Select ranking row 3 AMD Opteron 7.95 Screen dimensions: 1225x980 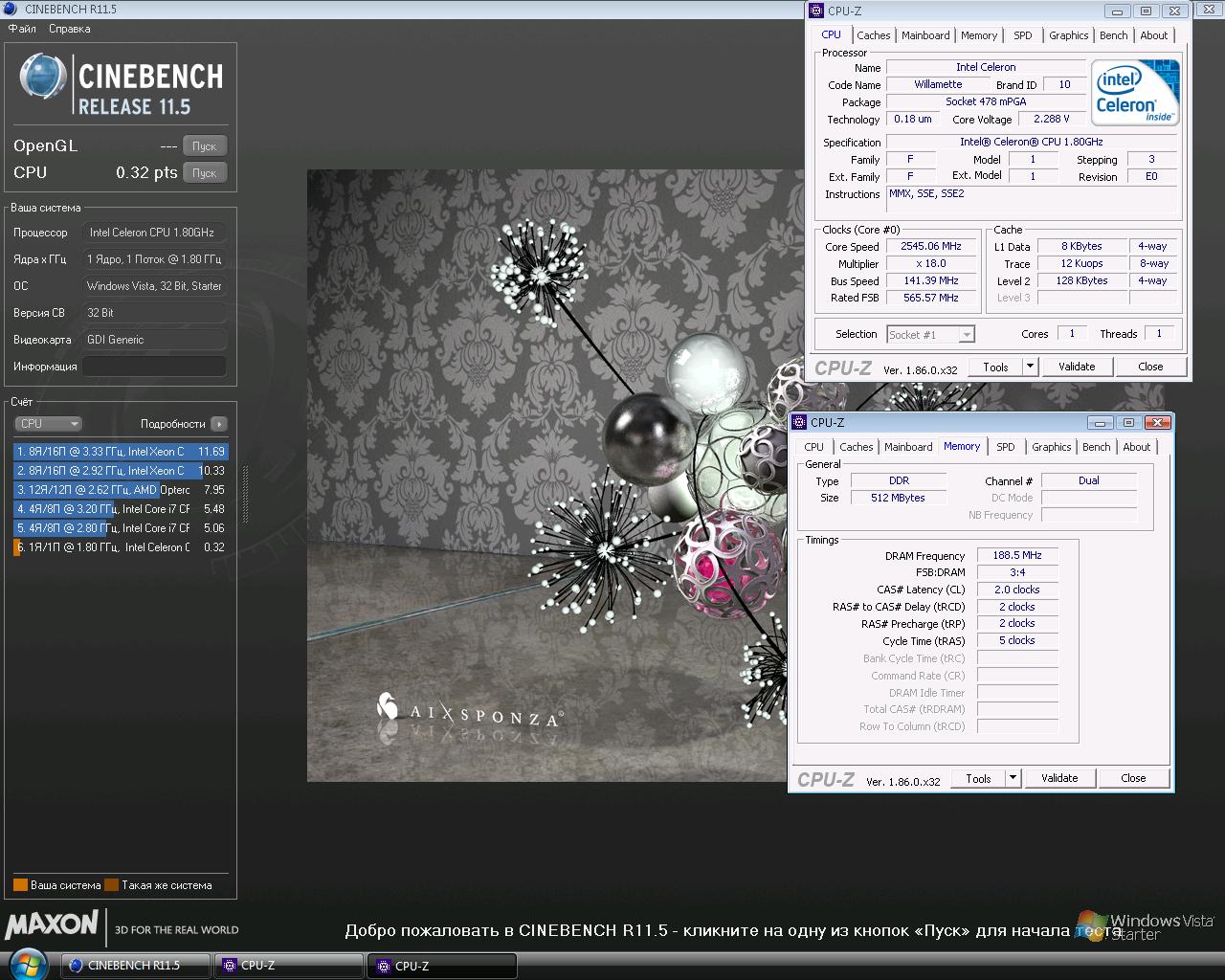[x=121, y=490]
